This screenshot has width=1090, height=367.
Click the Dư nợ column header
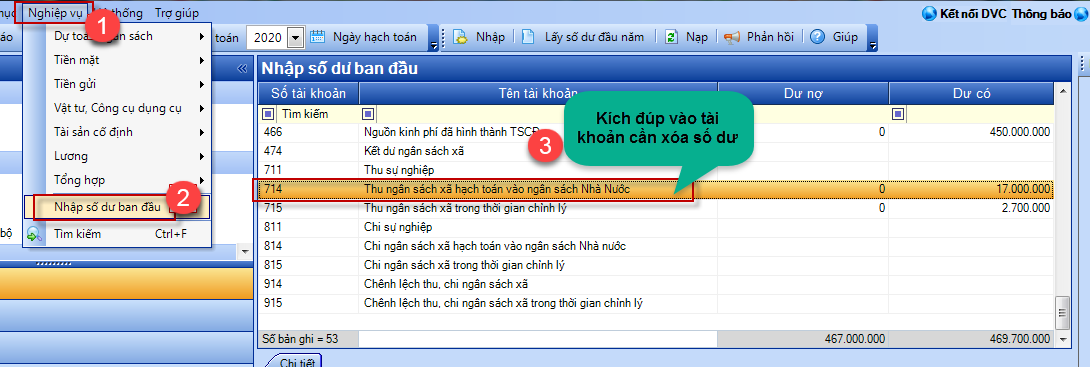(x=803, y=93)
